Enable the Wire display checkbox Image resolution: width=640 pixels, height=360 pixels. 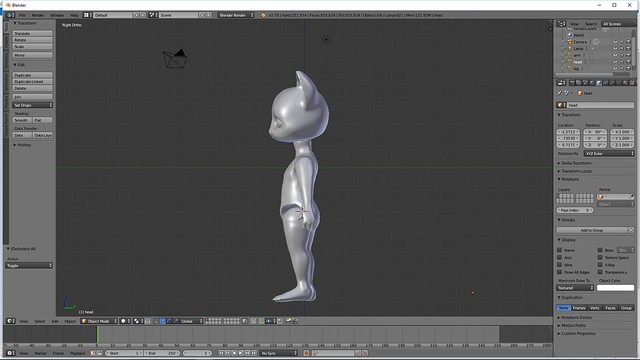tap(560, 264)
